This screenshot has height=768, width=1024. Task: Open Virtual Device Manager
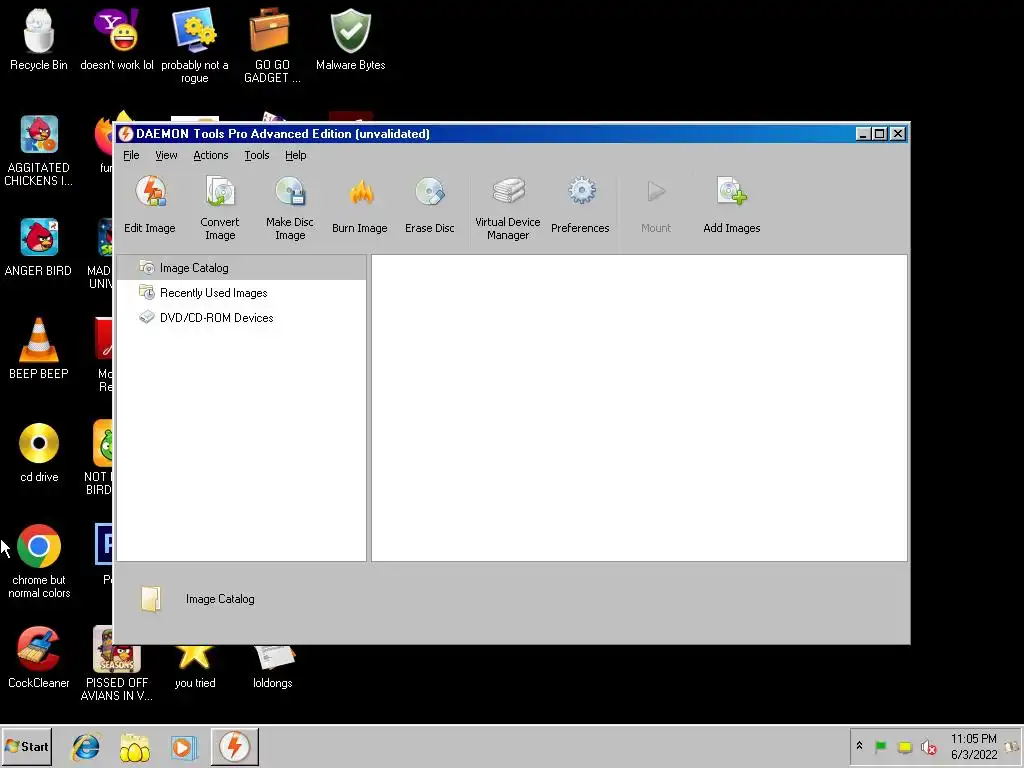point(508,208)
